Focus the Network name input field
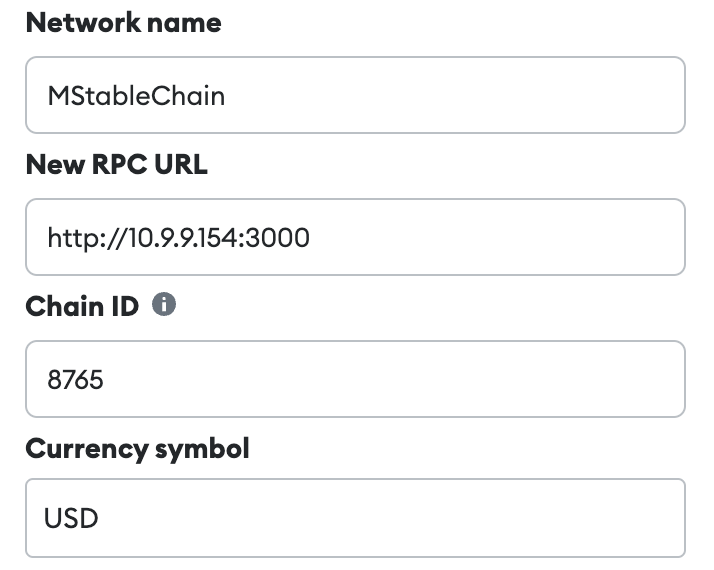 (x=355, y=95)
